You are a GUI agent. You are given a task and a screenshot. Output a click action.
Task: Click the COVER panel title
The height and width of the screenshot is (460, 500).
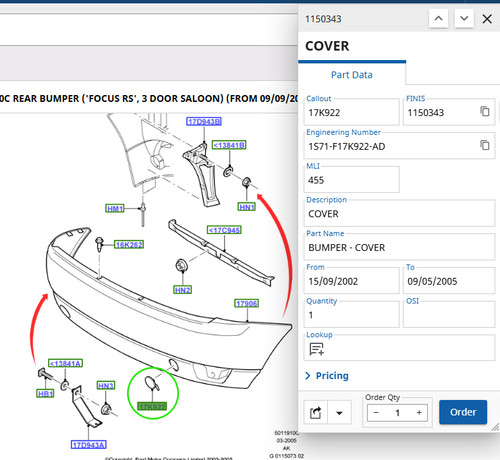click(327, 46)
